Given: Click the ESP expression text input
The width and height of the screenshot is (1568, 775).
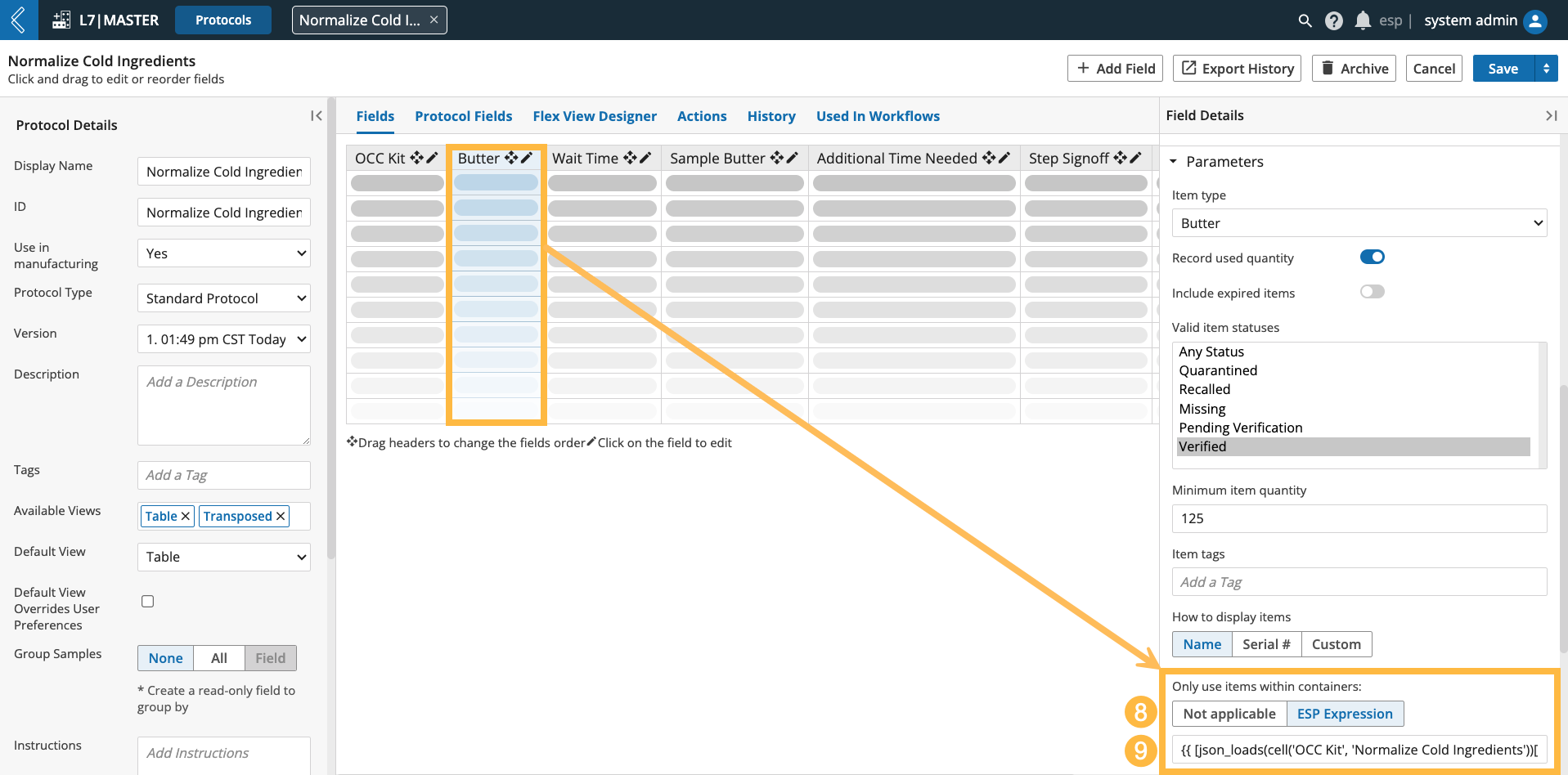Looking at the screenshot, I should pos(1359,750).
